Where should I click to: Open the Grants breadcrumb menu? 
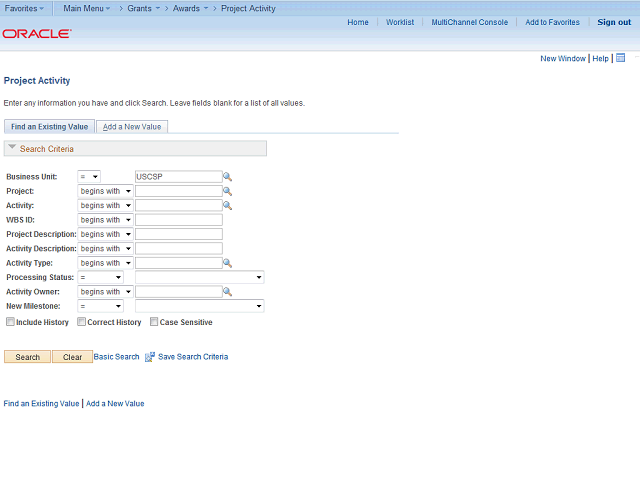click(x=143, y=8)
